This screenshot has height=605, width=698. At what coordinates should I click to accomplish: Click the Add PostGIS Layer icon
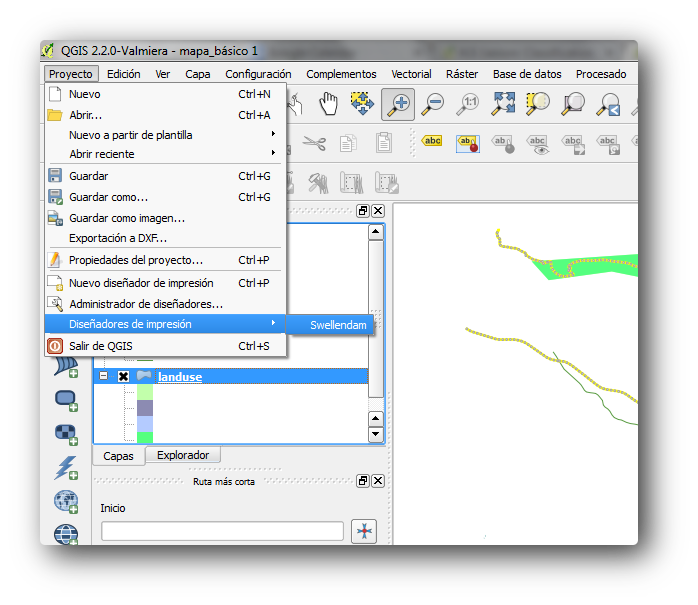[x=66, y=401]
